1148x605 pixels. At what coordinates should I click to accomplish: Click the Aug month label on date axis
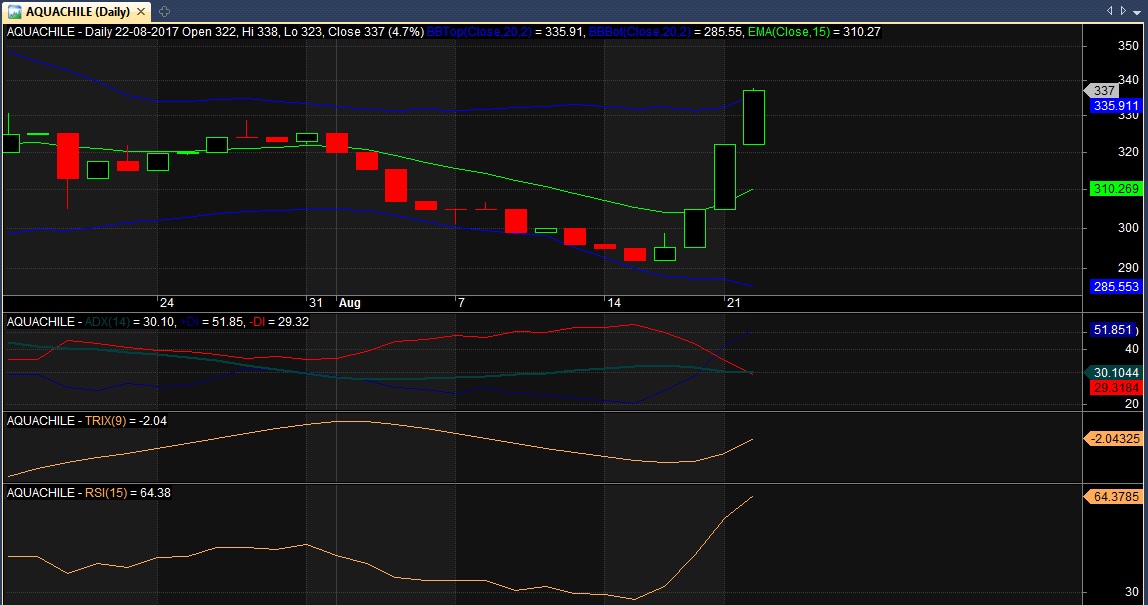pyautogui.click(x=350, y=303)
